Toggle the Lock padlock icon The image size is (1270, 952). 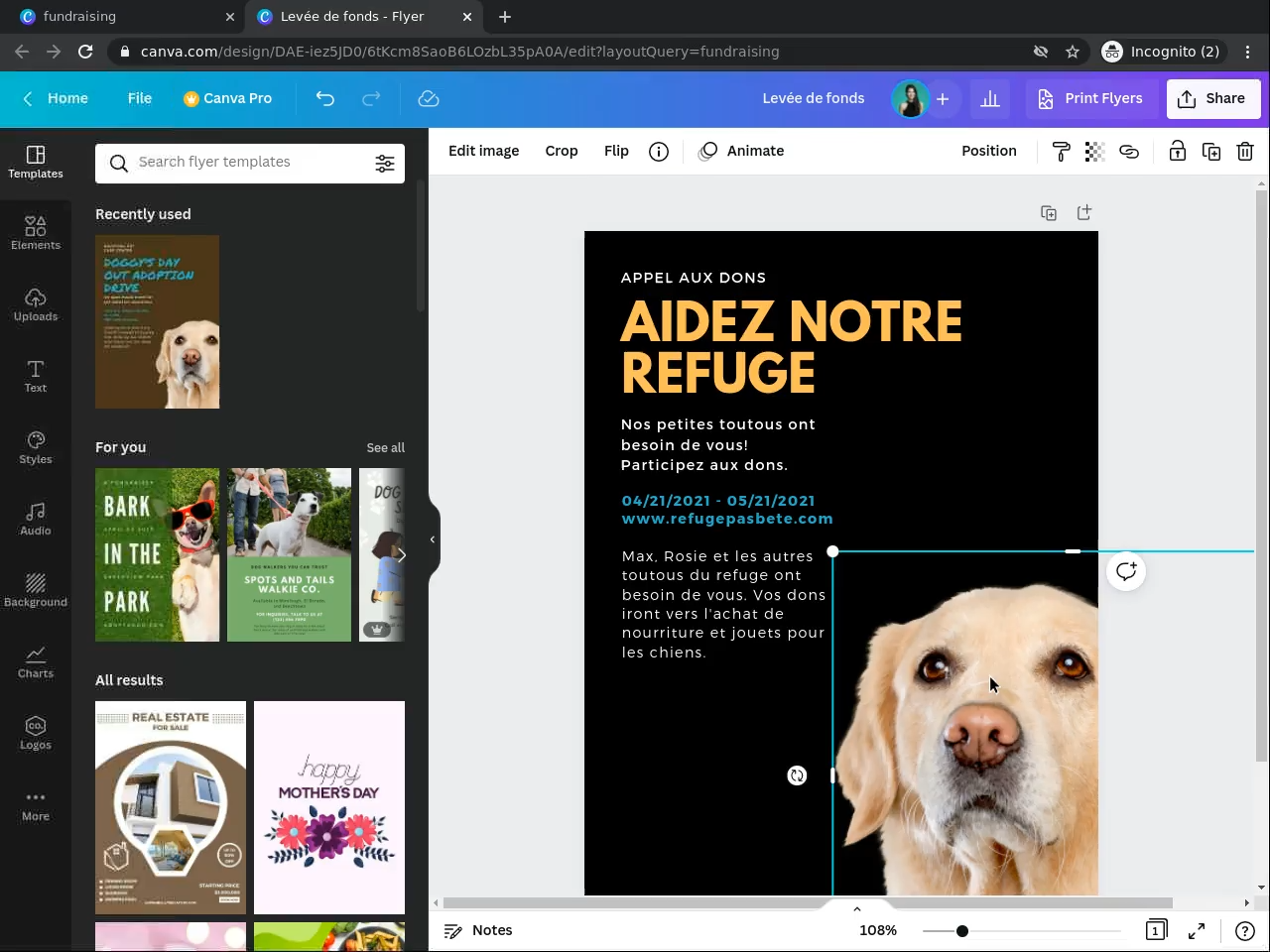coord(1177,151)
